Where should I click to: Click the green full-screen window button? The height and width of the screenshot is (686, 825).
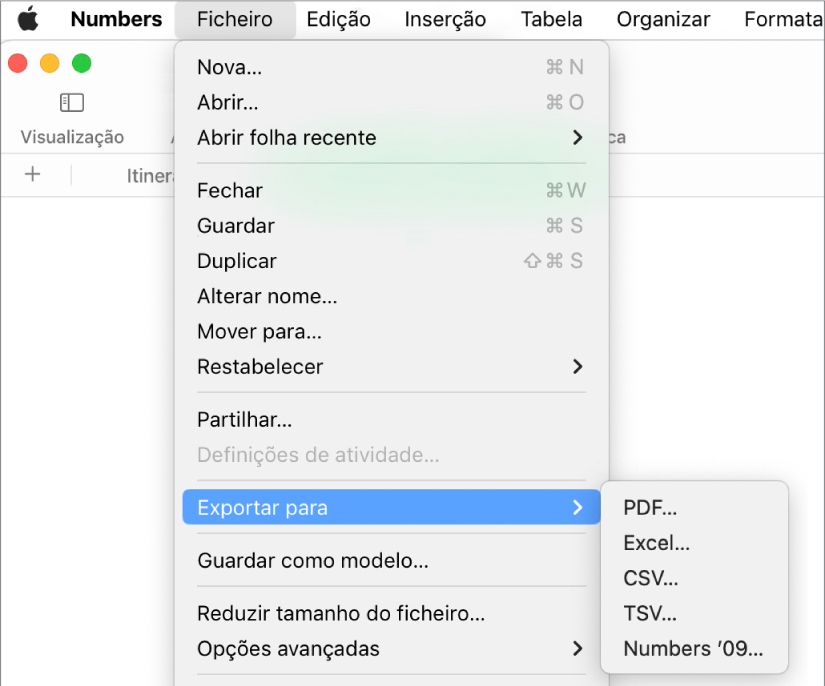pos(82,63)
